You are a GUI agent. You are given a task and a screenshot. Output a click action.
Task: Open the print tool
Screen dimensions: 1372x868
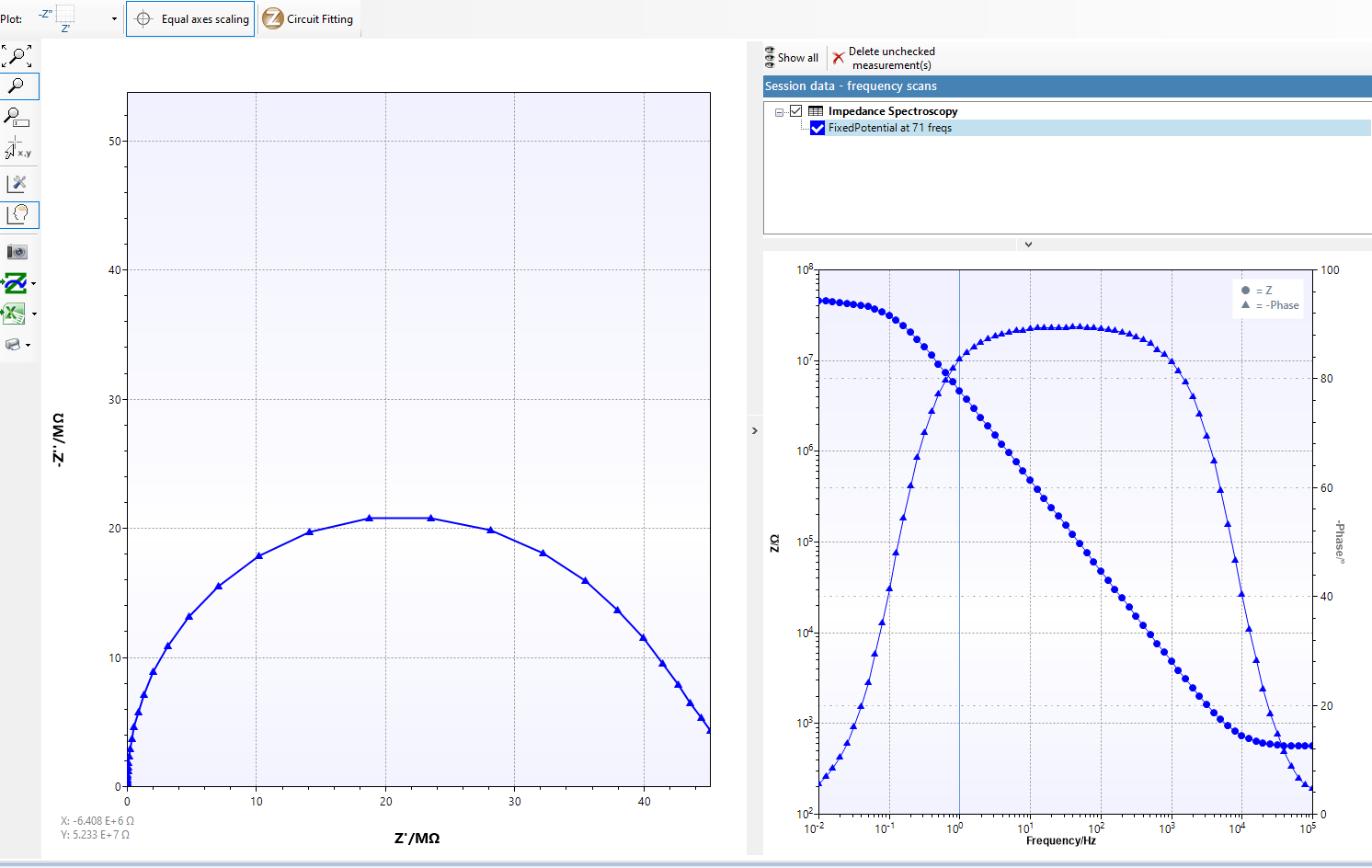14,344
